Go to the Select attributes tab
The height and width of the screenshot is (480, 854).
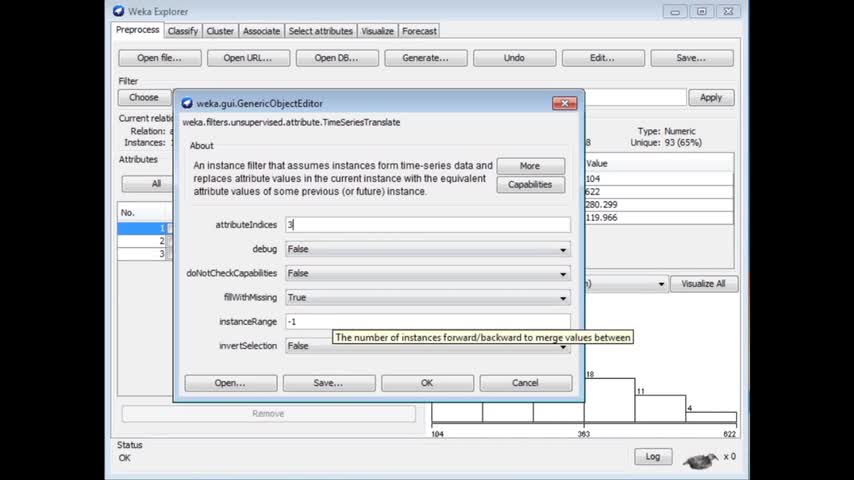tap(320, 31)
